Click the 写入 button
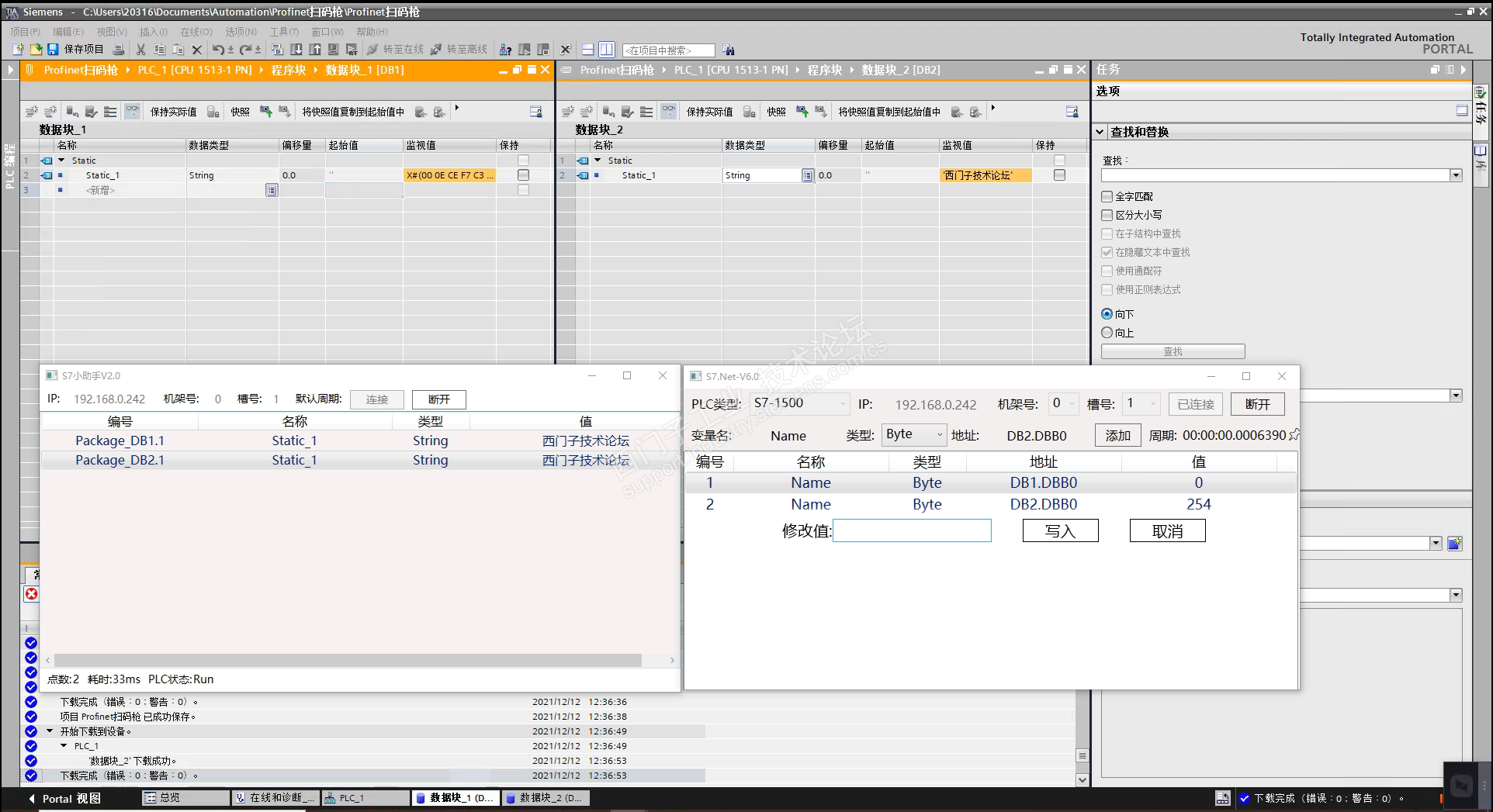 coord(1060,531)
